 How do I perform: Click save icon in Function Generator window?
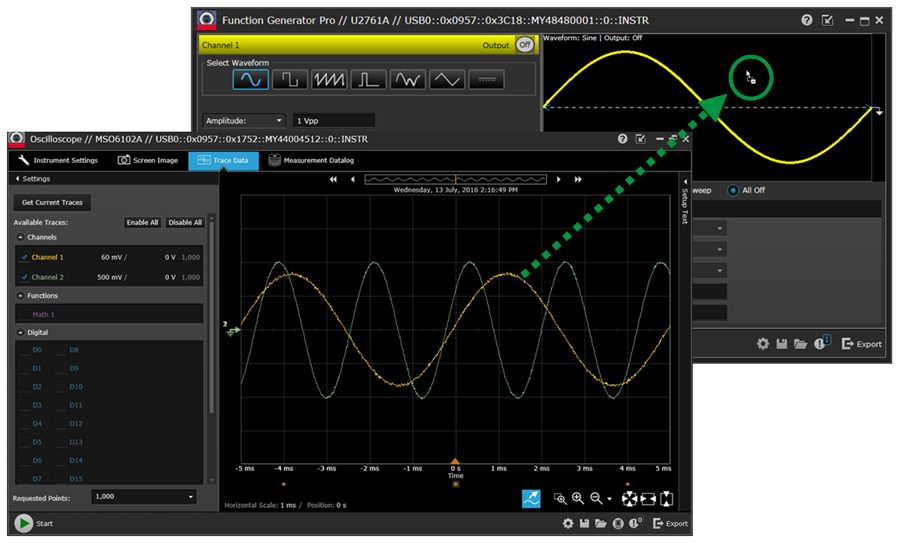pos(781,344)
